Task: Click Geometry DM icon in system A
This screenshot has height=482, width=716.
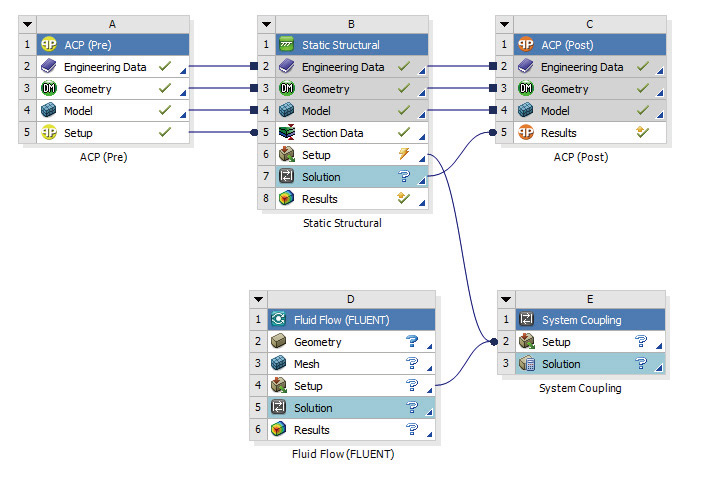Action: point(49,89)
